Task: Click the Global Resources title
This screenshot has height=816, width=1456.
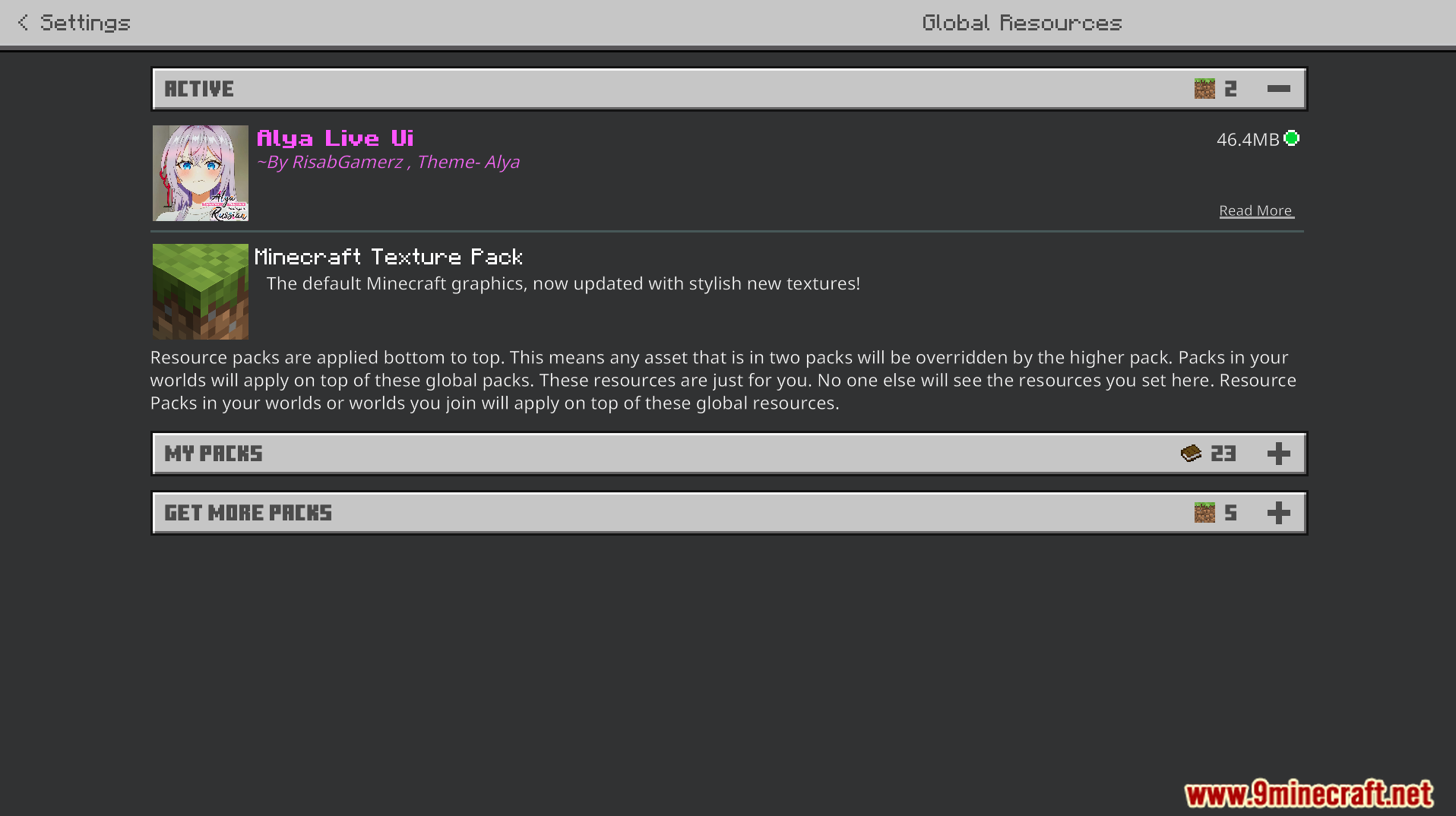Action: click(1022, 23)
